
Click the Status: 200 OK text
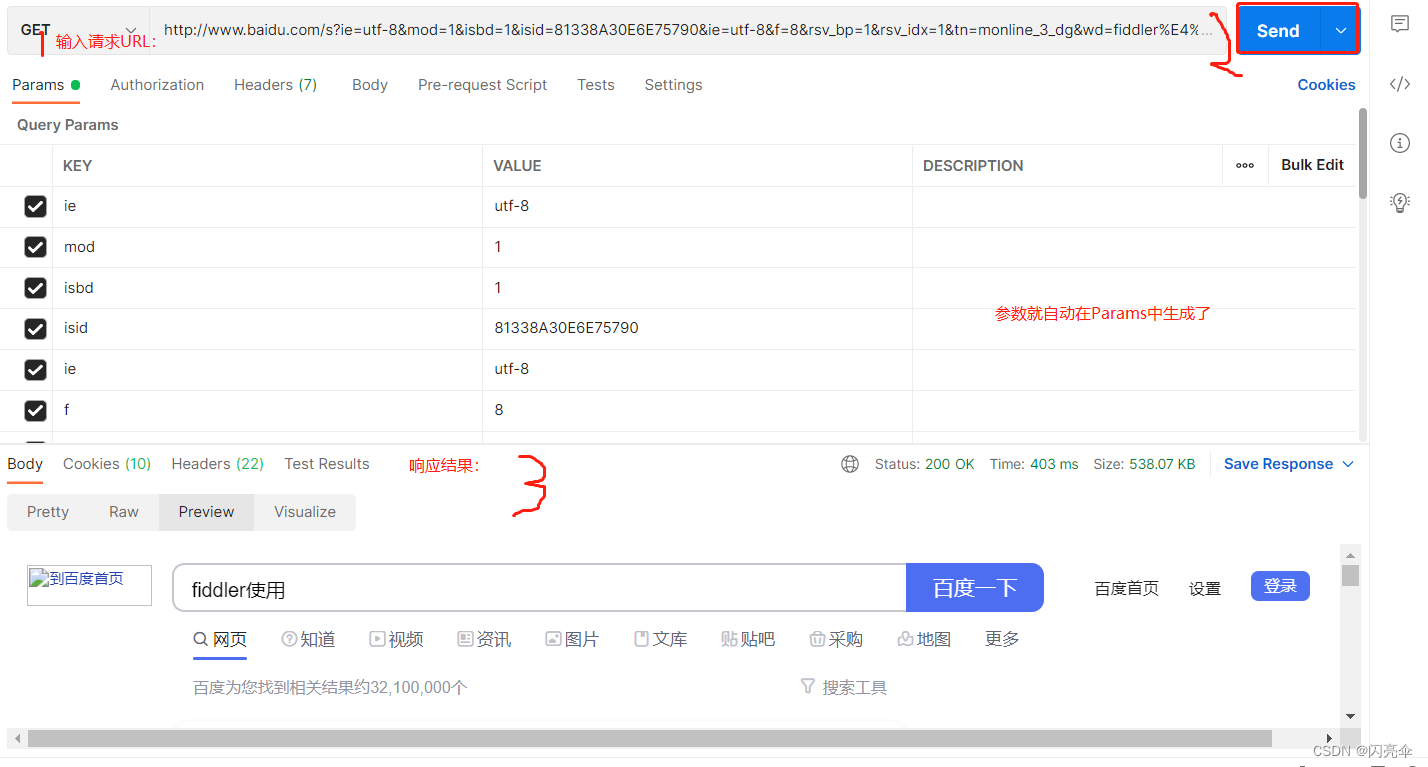924,464
